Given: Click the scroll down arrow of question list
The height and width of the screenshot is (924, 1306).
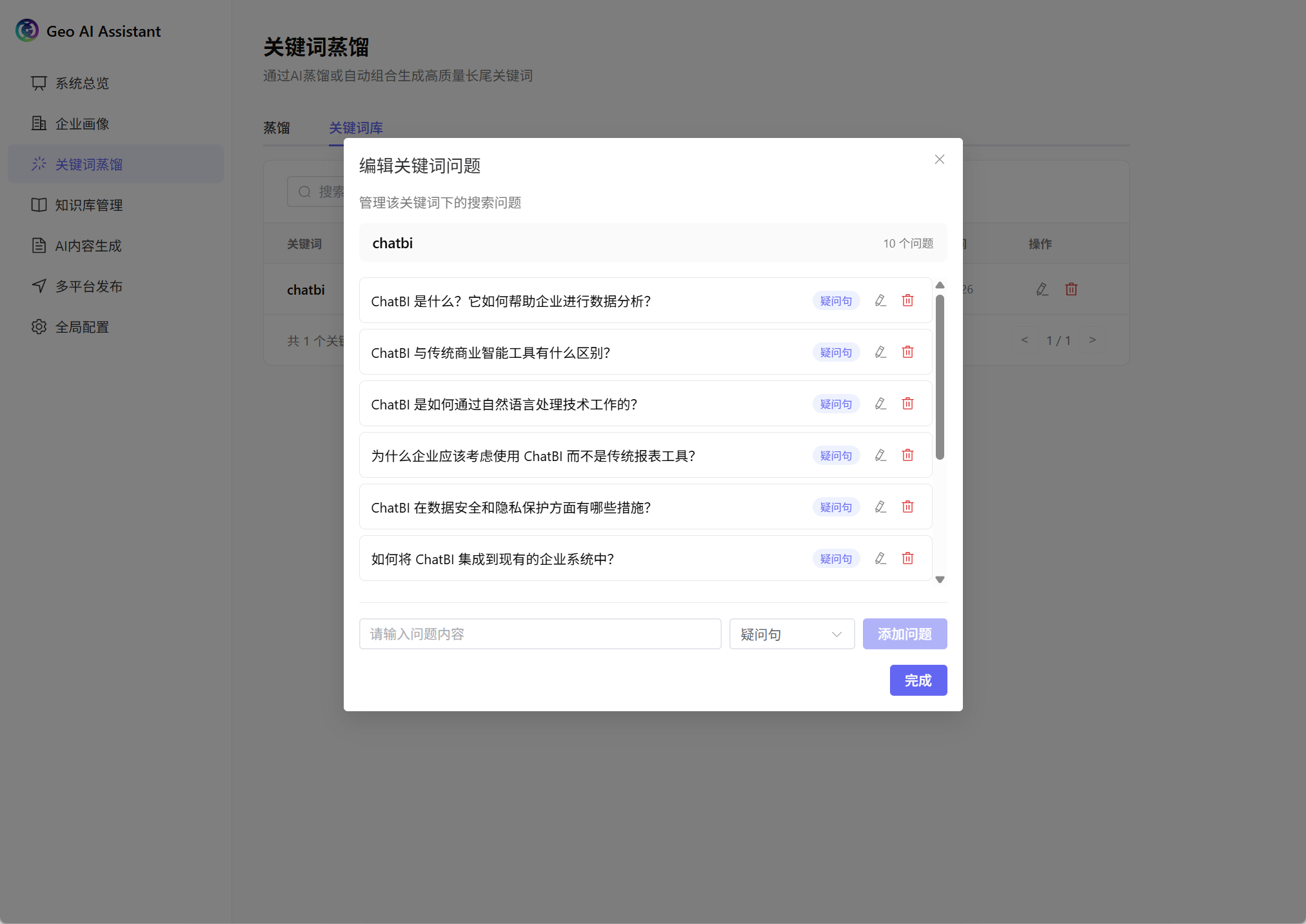Looking at the screenshot, I should 940,580.
